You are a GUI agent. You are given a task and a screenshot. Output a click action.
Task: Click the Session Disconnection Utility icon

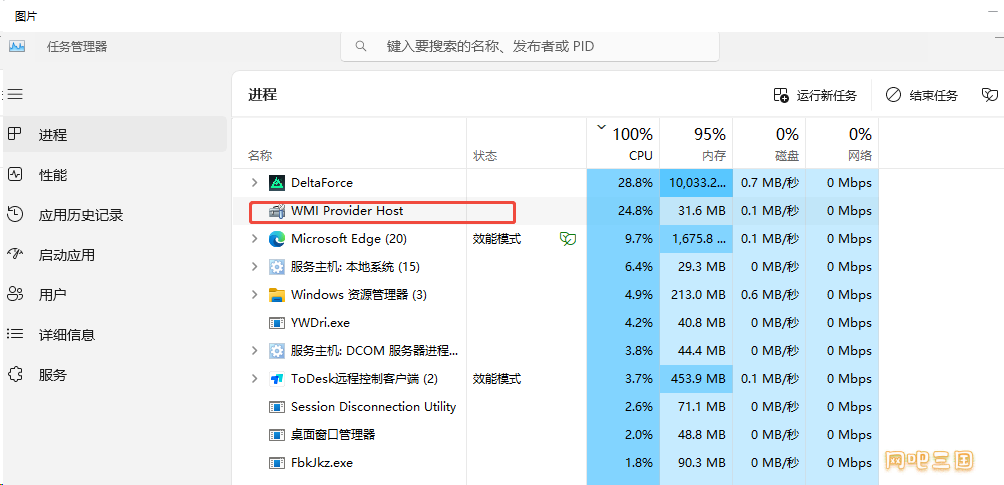277,407
